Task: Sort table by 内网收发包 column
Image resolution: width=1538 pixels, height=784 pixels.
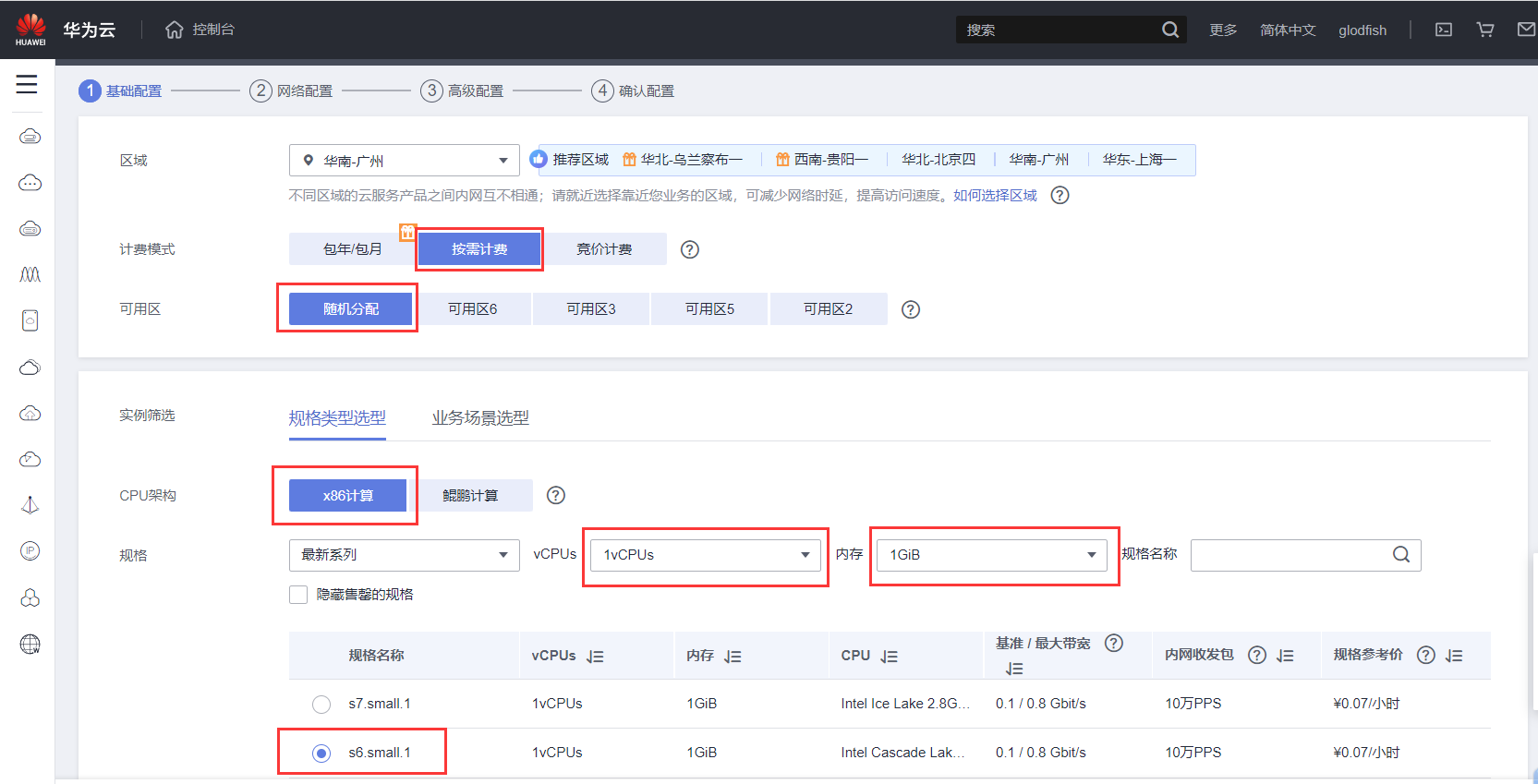Action: 1285,656
